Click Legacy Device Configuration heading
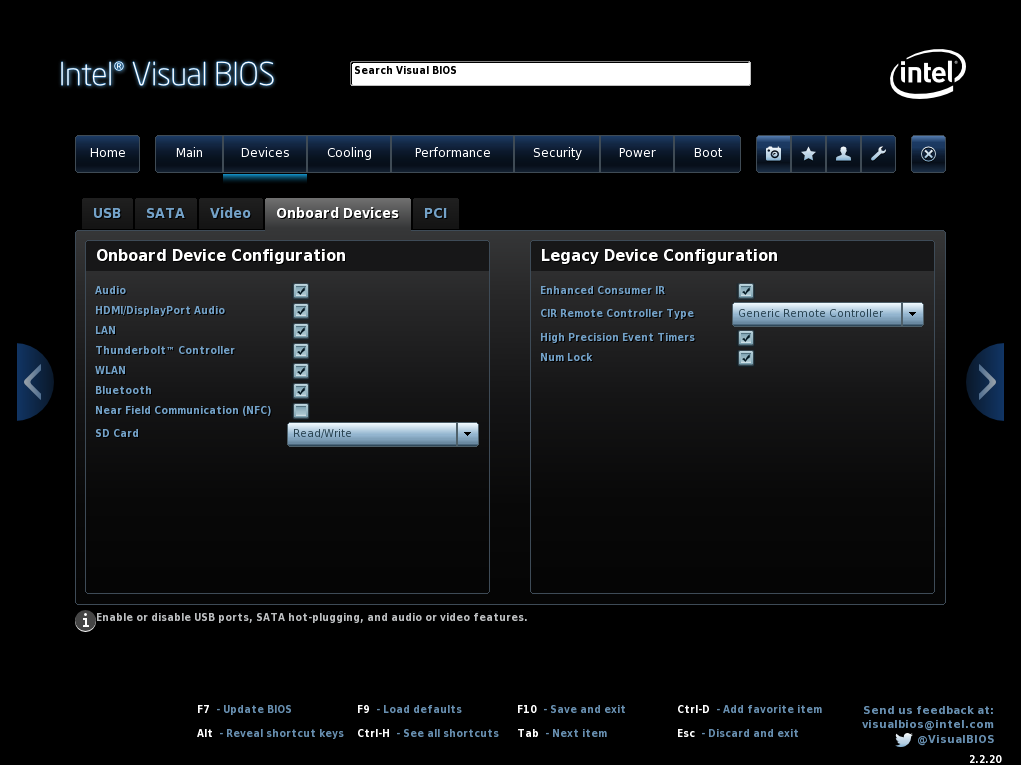This screenshot has height=765, width=1021. pos(659,256)
